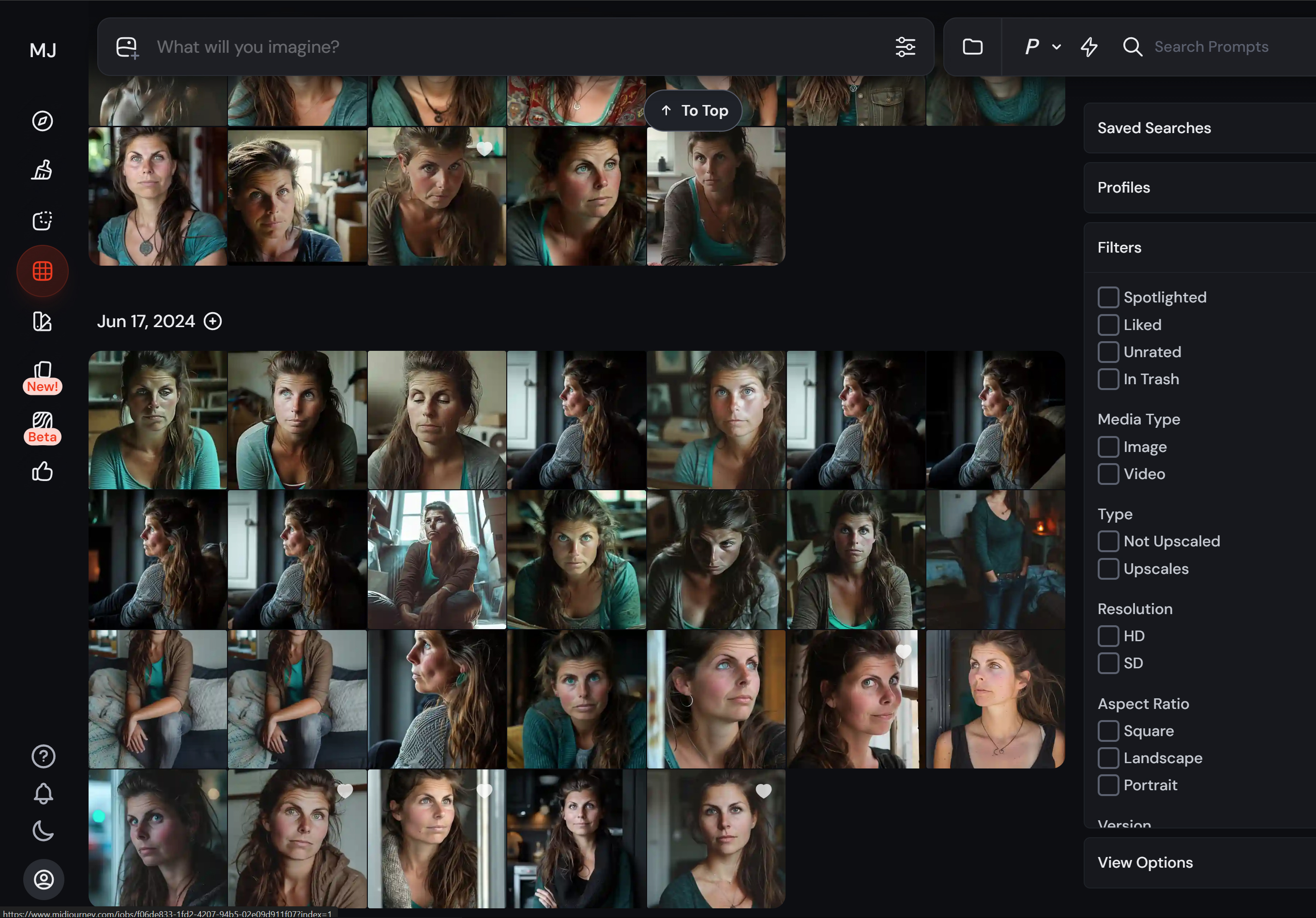Open the notifications bell icon
The width and height of the screenshot is (1316, 918).
coord(43,794)
